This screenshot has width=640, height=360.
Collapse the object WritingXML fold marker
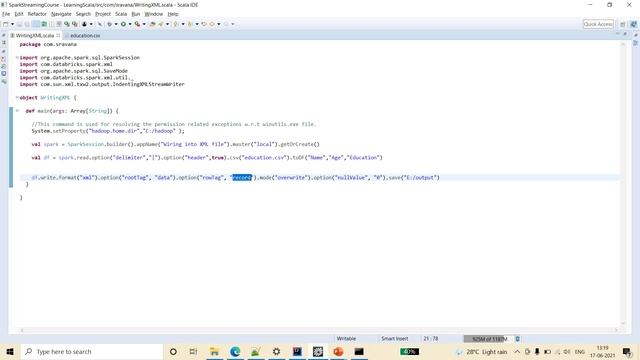click(17, 98)
